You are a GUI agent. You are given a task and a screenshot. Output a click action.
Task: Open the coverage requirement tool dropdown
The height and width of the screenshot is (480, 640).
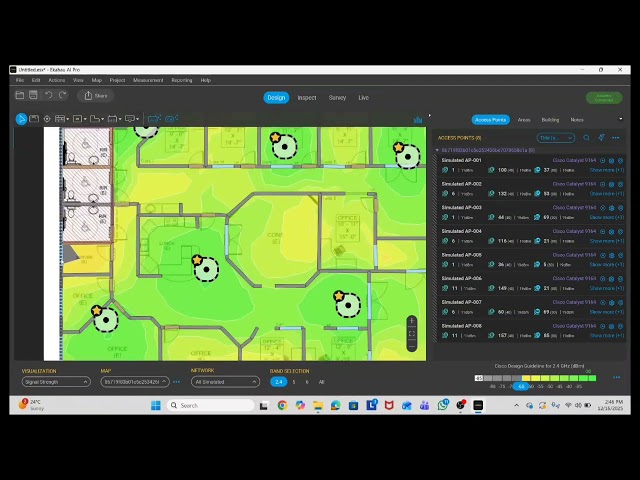tap(120, 119)
